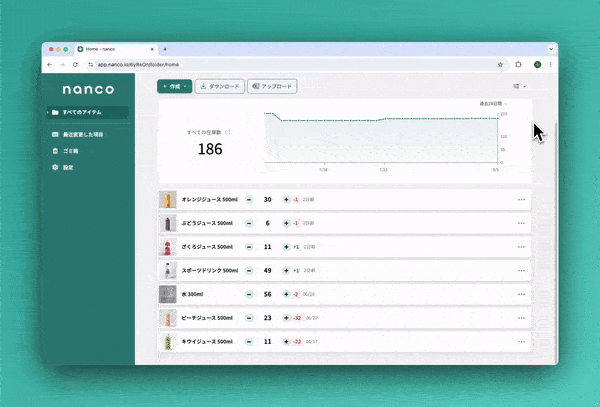The image size is (600, 407).
Task: Increase スポーツドリンク 500ml quantity with plus
Action: pos(286,270)
